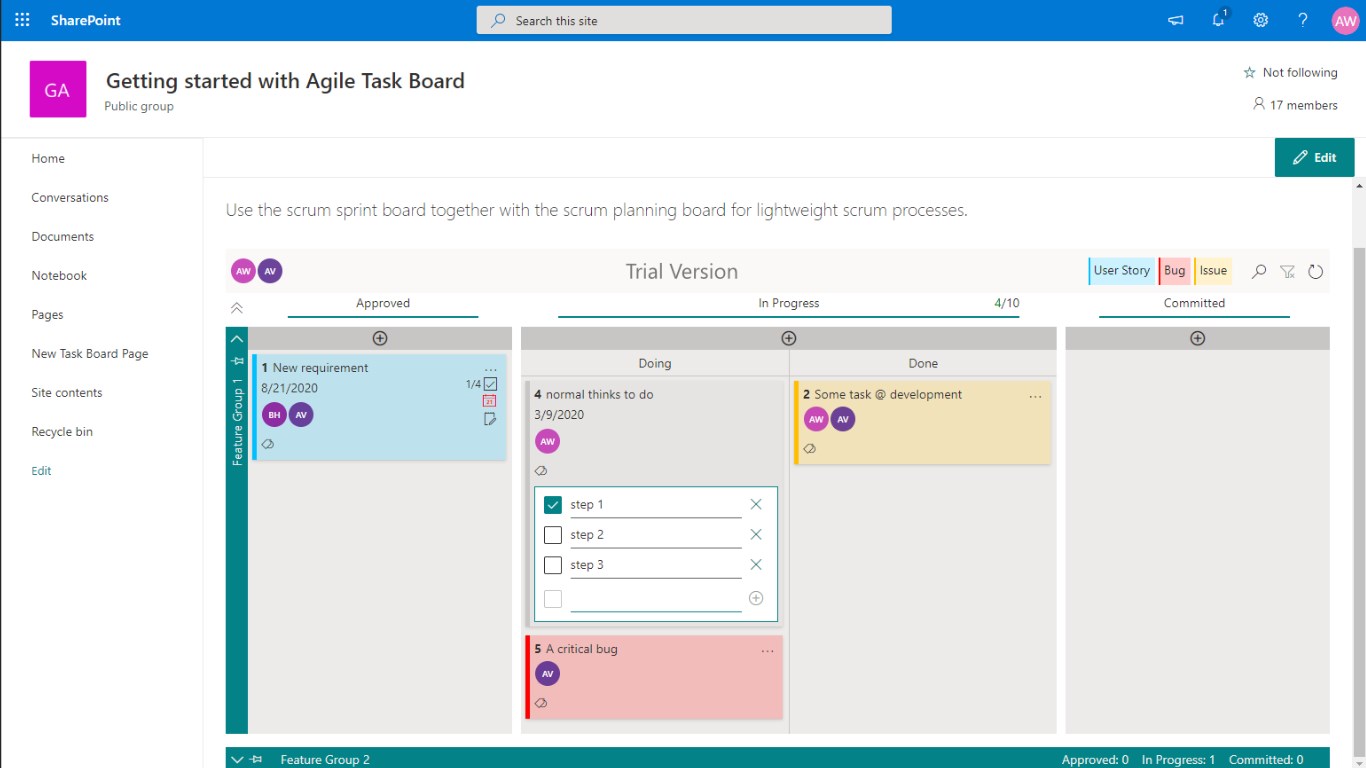1366x768 pixels.
Task: Check the step 2 checkbox
Action: pos(553,535)
